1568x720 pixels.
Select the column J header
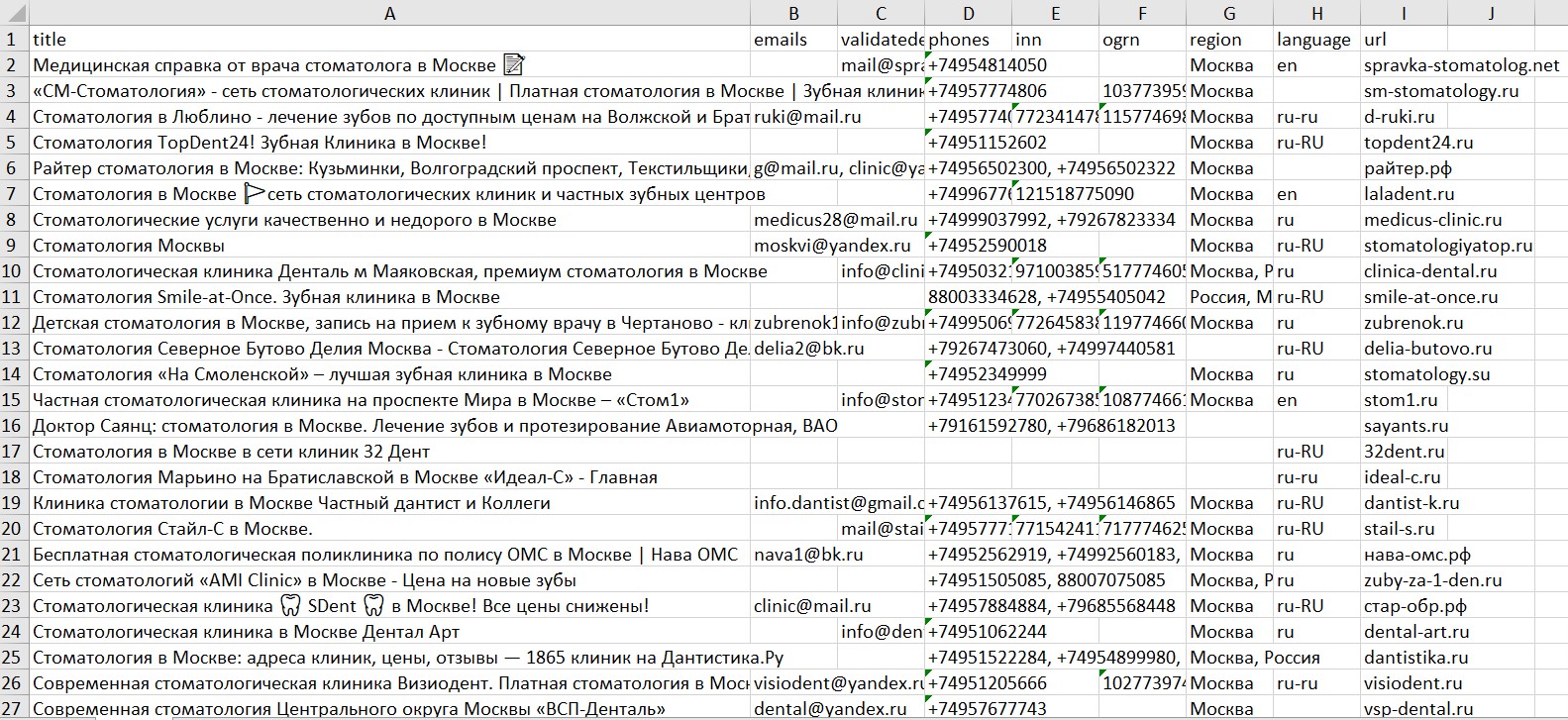[1491, 14]
